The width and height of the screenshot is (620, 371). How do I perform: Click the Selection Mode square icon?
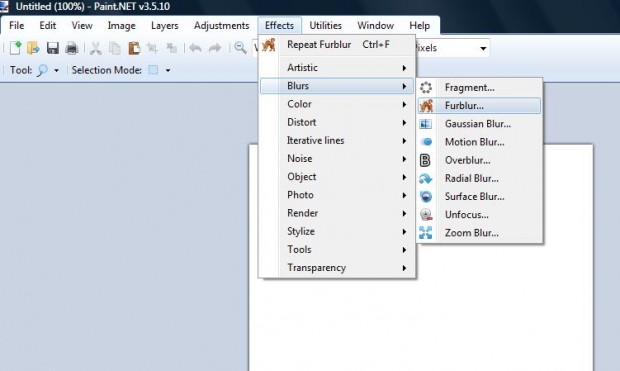click(153, 70)
